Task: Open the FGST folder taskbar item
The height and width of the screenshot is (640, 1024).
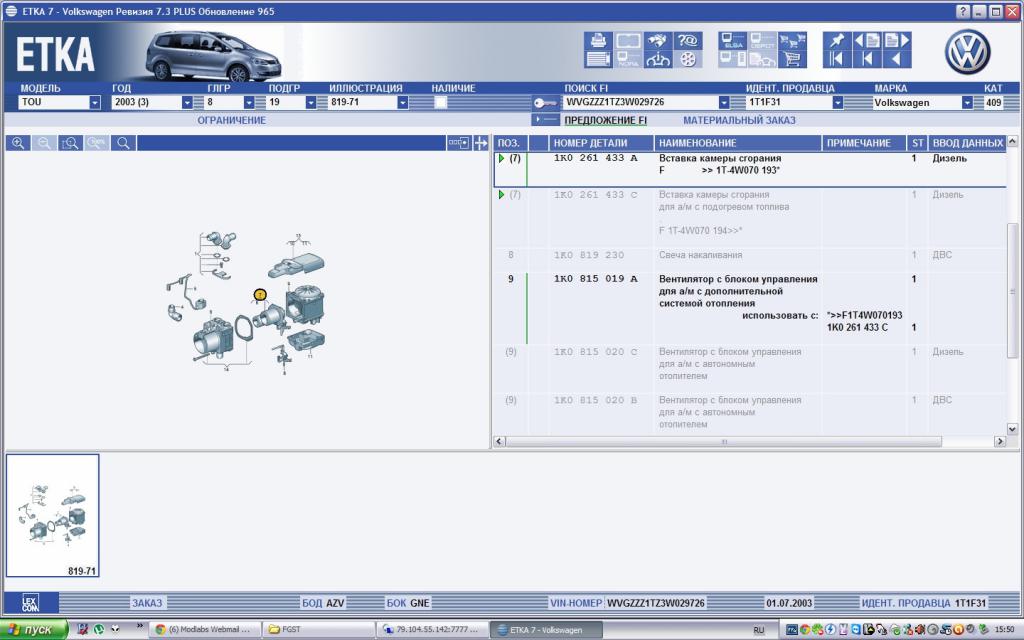Action: (320, 630)
